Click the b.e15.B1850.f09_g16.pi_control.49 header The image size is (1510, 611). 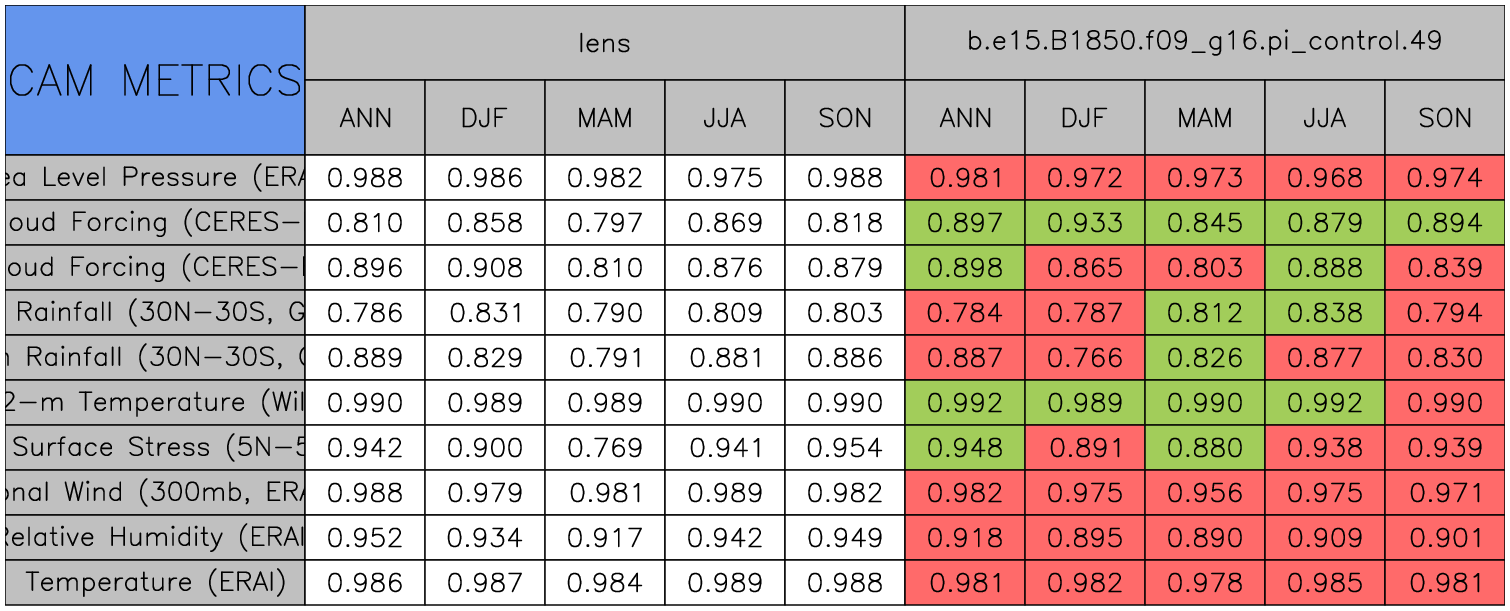tap(1205, 42)
